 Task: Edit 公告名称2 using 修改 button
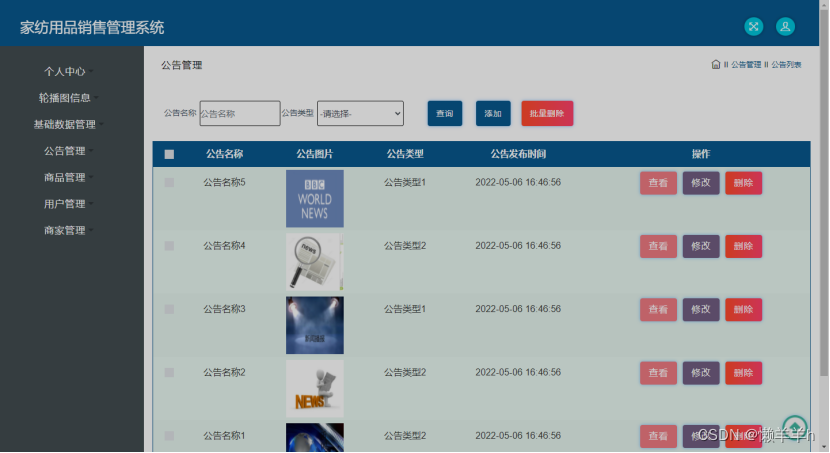pyautogui.click(x=701, y=373)
